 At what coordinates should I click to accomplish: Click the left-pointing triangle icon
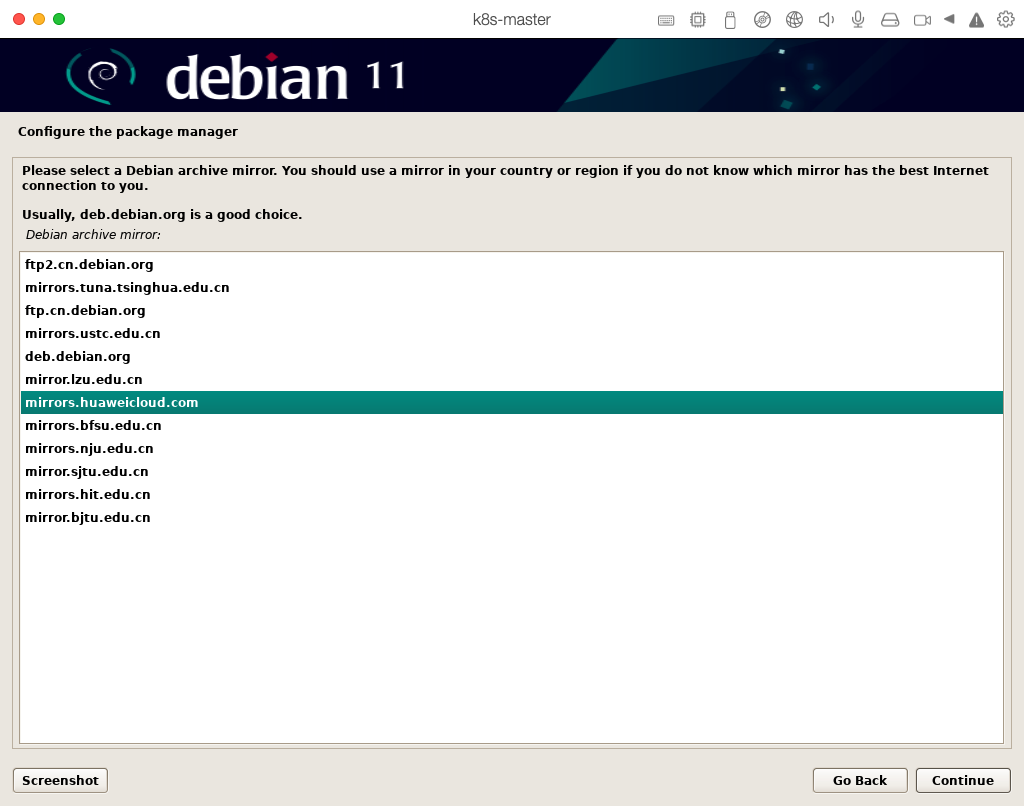[x=950, y=20]
